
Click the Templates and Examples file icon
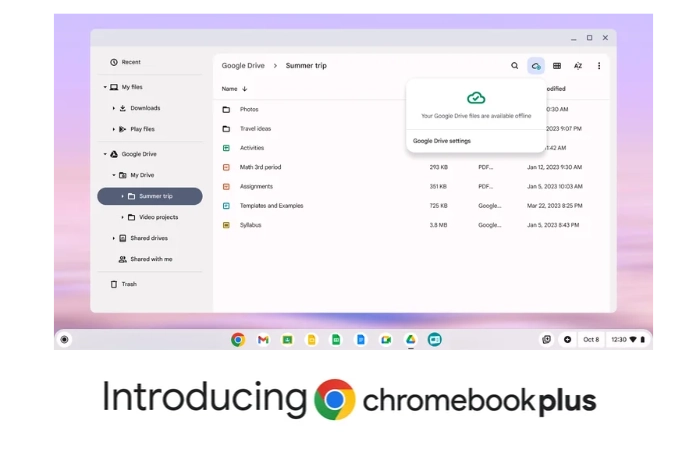[x=226, y=206]
